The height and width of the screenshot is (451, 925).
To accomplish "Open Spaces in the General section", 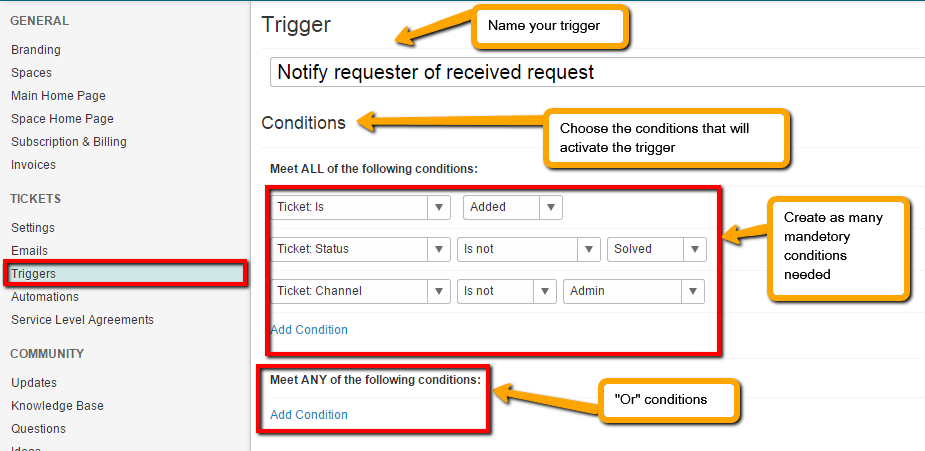I will (31, 73).
